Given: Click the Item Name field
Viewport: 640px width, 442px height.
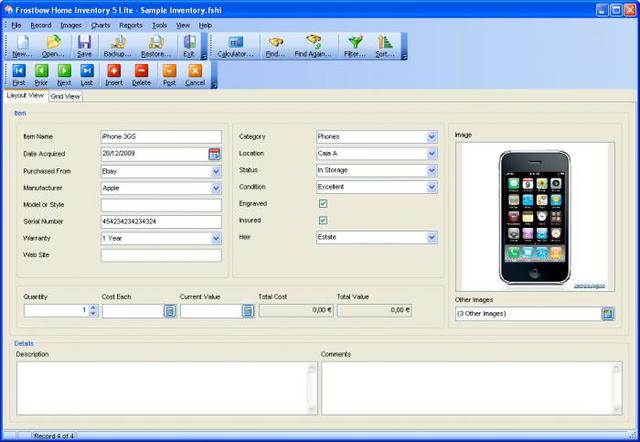Looking at the screenshot, I should point(161,137).
